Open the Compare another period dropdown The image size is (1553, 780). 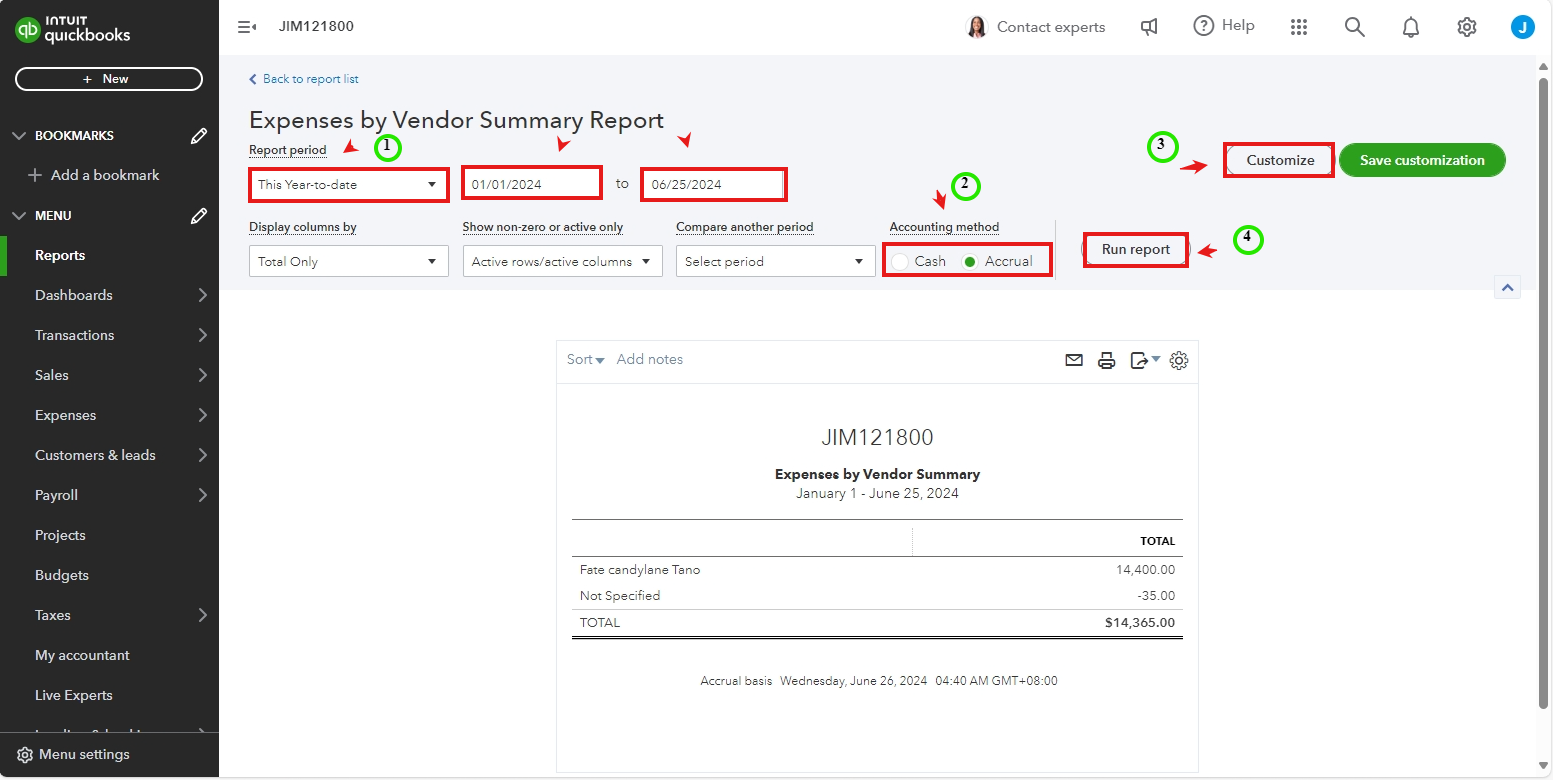(x=774, y=262)
